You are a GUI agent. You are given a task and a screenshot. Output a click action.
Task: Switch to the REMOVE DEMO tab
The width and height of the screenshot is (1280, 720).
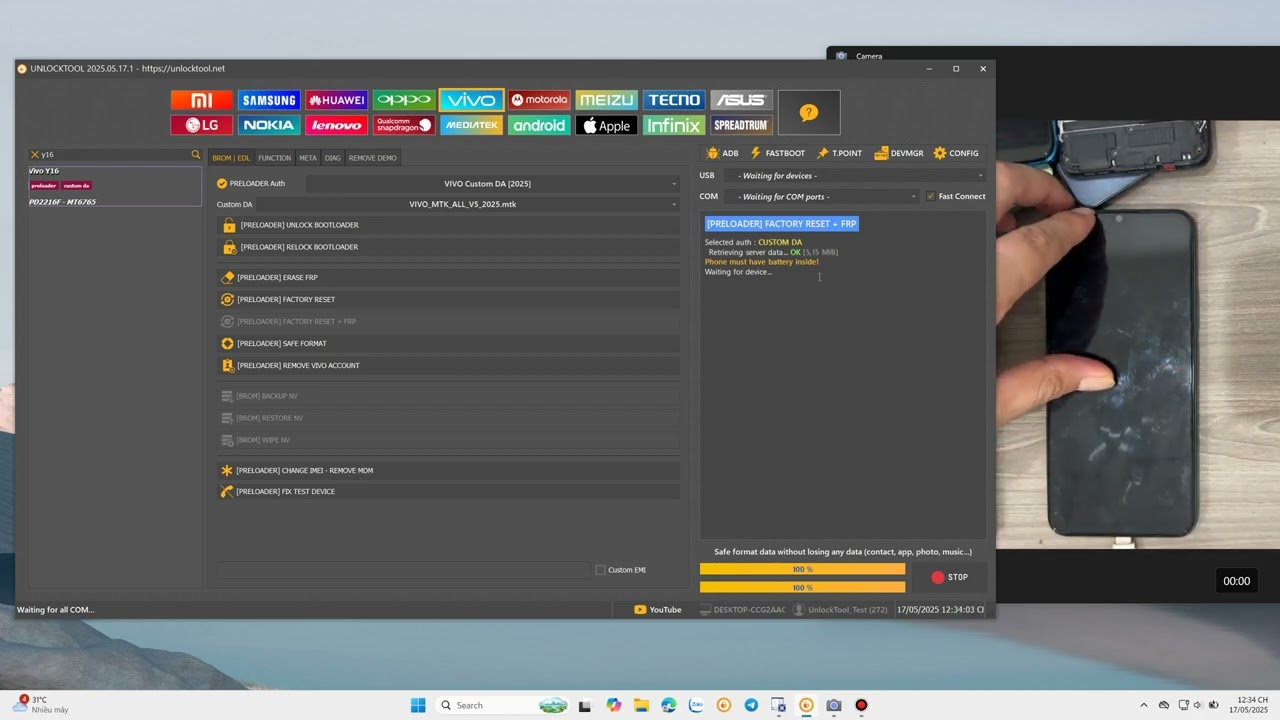[372, 158]
